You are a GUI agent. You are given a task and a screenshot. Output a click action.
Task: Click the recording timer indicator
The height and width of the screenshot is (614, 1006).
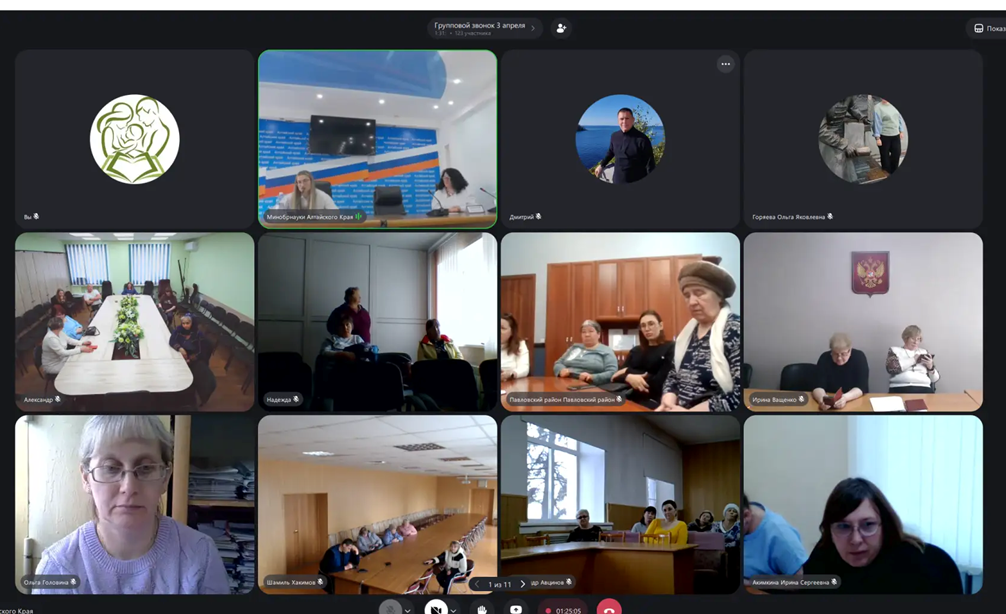(563, 609)
